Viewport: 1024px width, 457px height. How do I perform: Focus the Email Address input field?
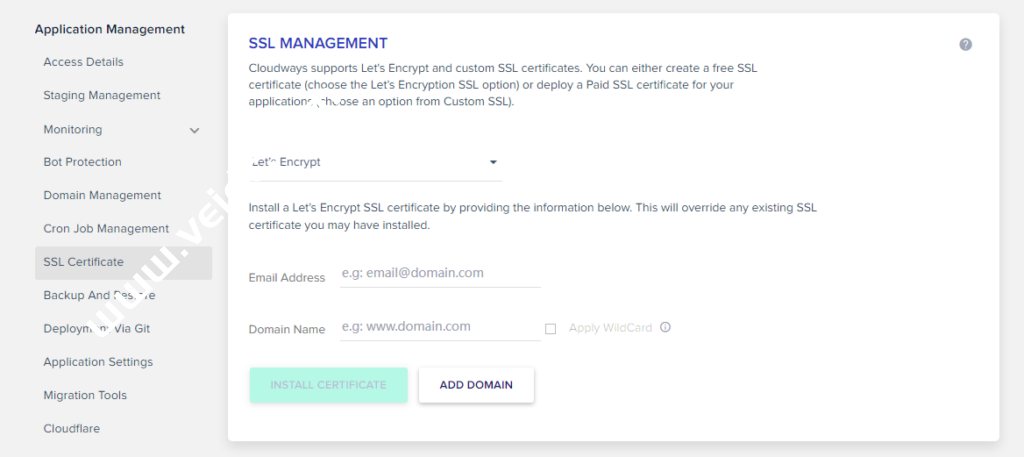click(440, 273)
